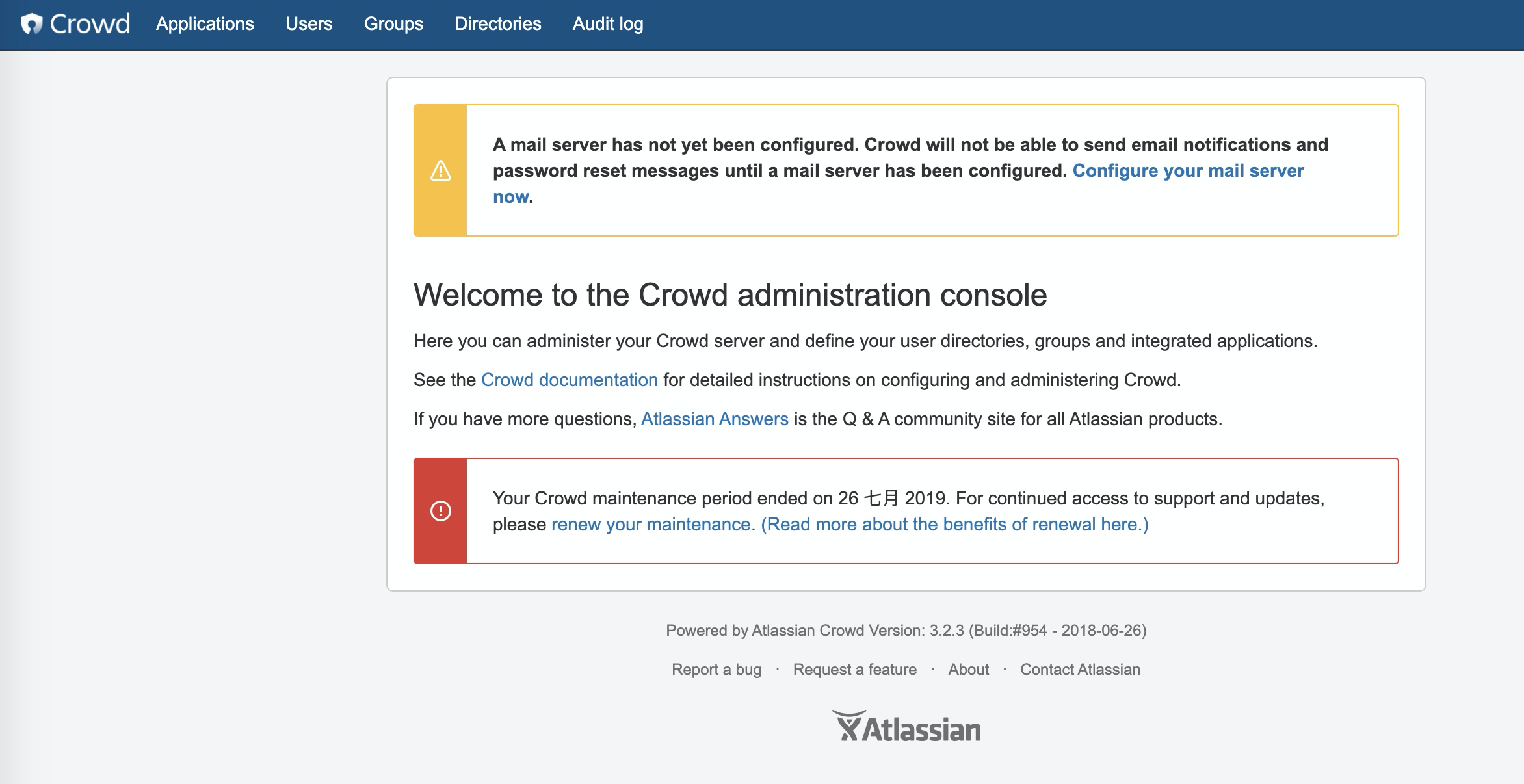Open the Groups menu
The width and height of the screenshot is (1524, 784).
(393, 24)
